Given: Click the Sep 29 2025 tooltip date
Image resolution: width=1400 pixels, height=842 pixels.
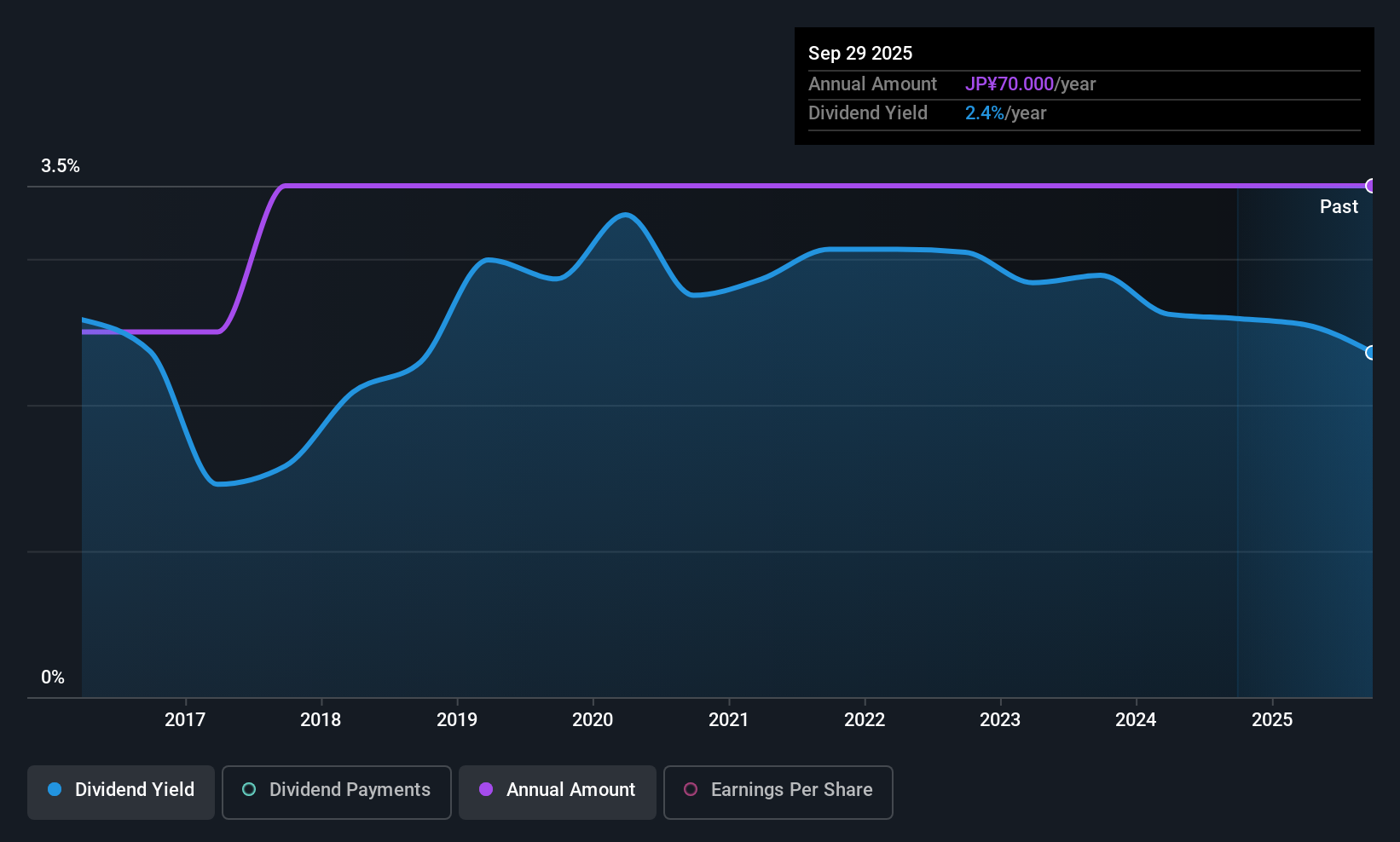Looking at the screenshot, I should 860,54.
